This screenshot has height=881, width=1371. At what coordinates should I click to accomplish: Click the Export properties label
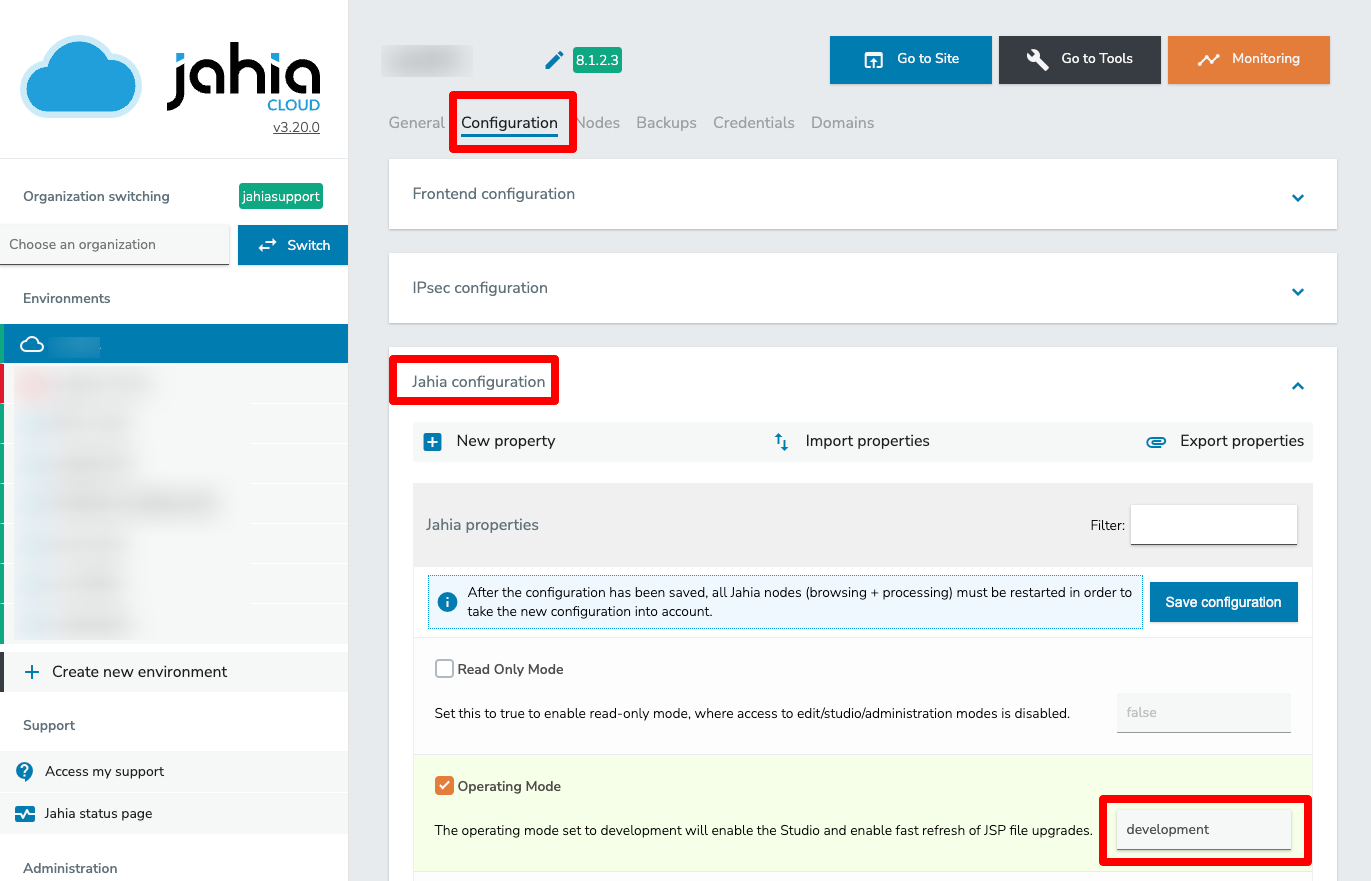pyautogui.click(x=1242, y=441)
